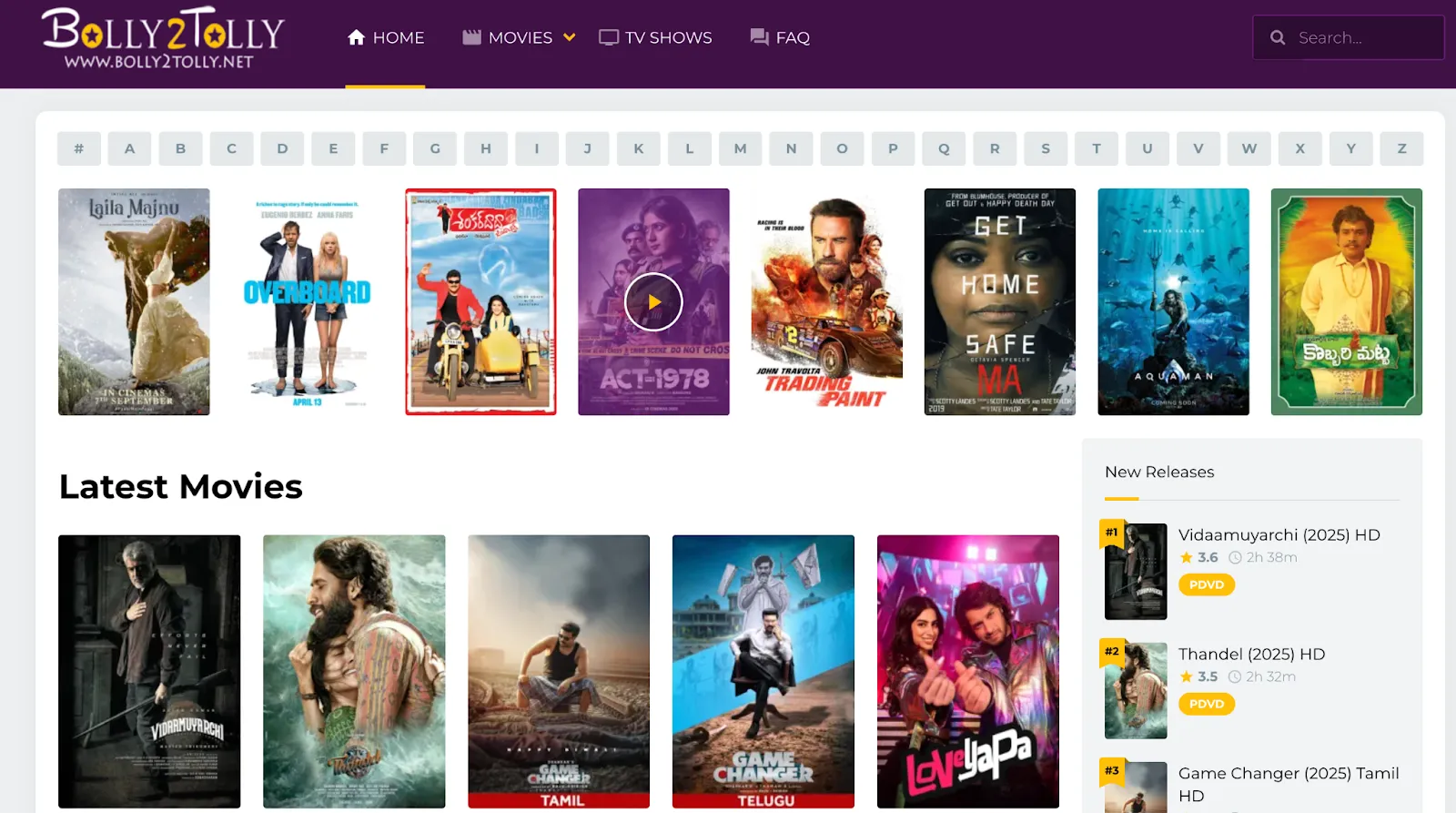Filter movies by letter R
The height and width of the screenshot is (813, 1456).
point(995,148)
